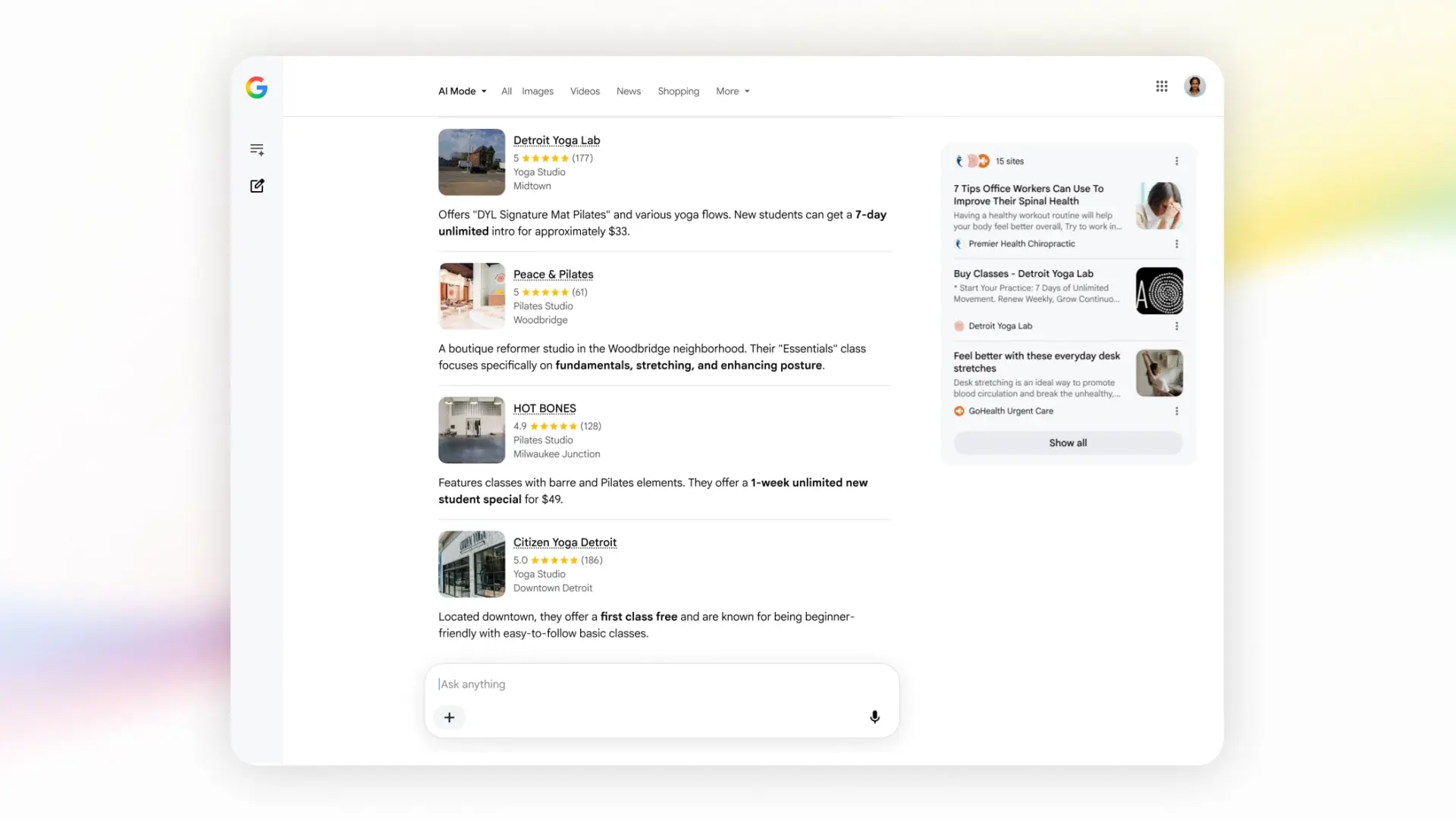Open the Google apps grid
Viewport: 1456px width, 819px height.
coord(1162,86)
